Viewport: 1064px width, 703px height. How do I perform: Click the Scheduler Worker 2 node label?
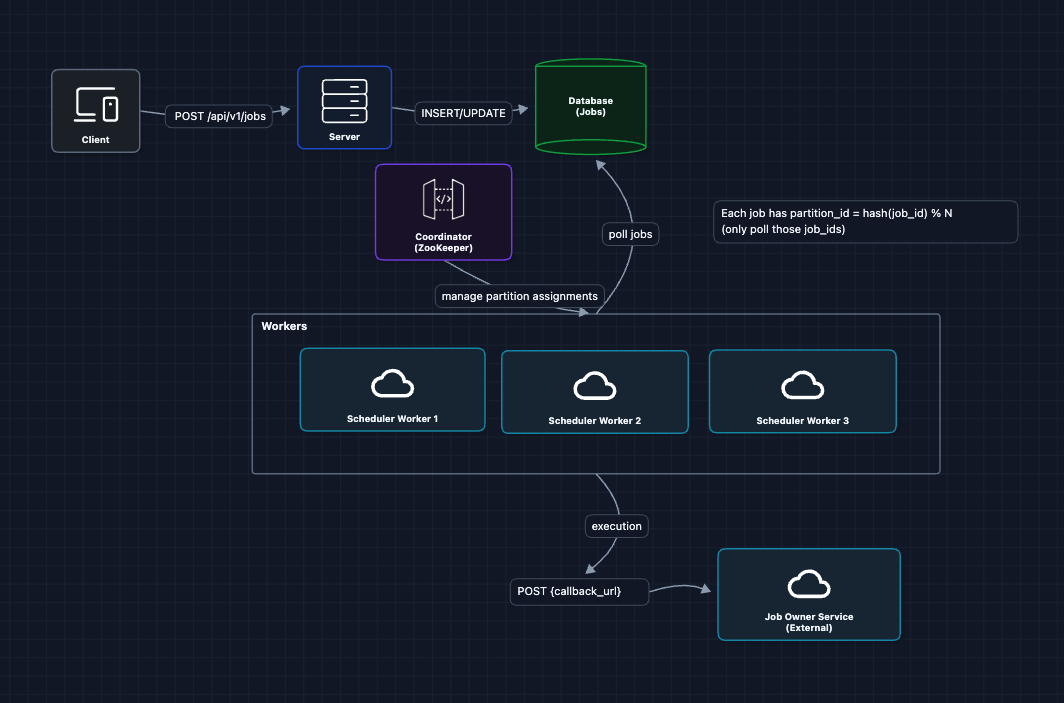[x=594, y=421]
